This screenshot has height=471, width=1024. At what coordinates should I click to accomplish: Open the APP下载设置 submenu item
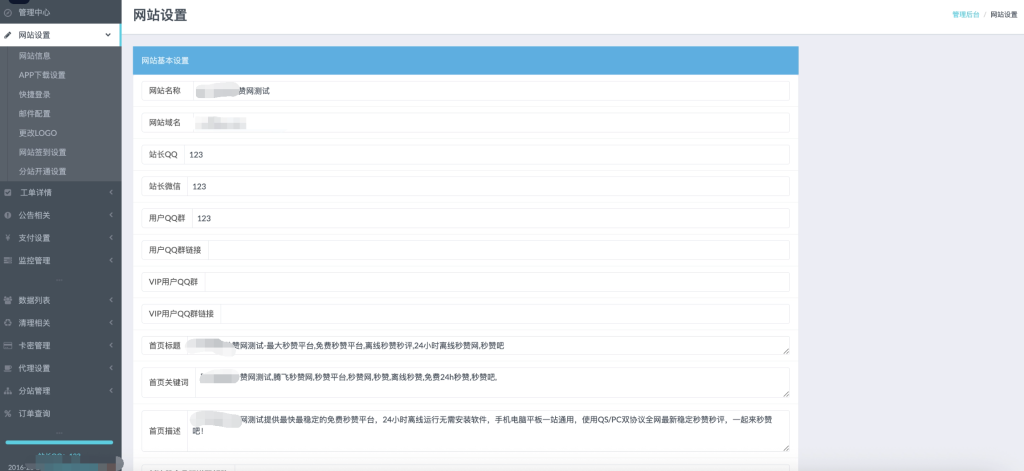coord(42,75)
